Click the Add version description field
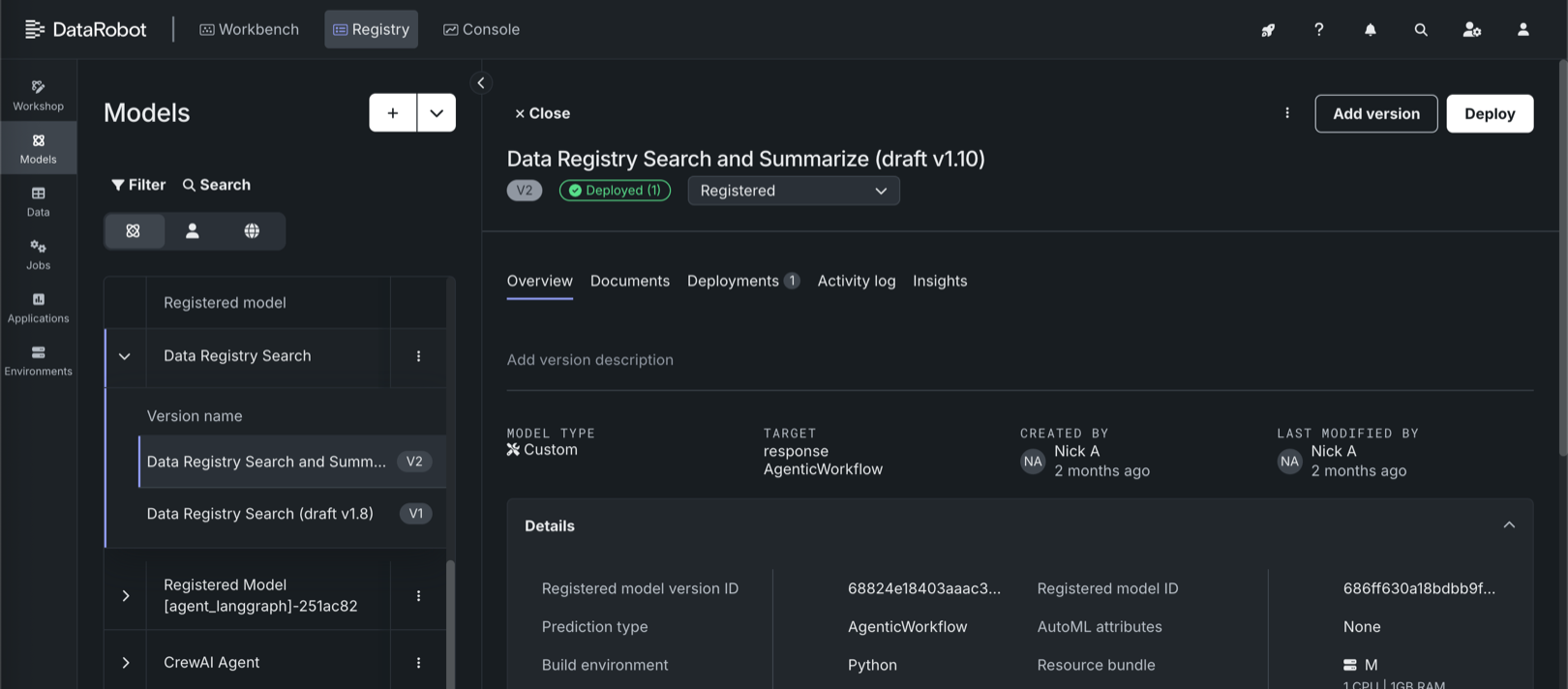The image size is (1568, 689). [x=589, y=360]
